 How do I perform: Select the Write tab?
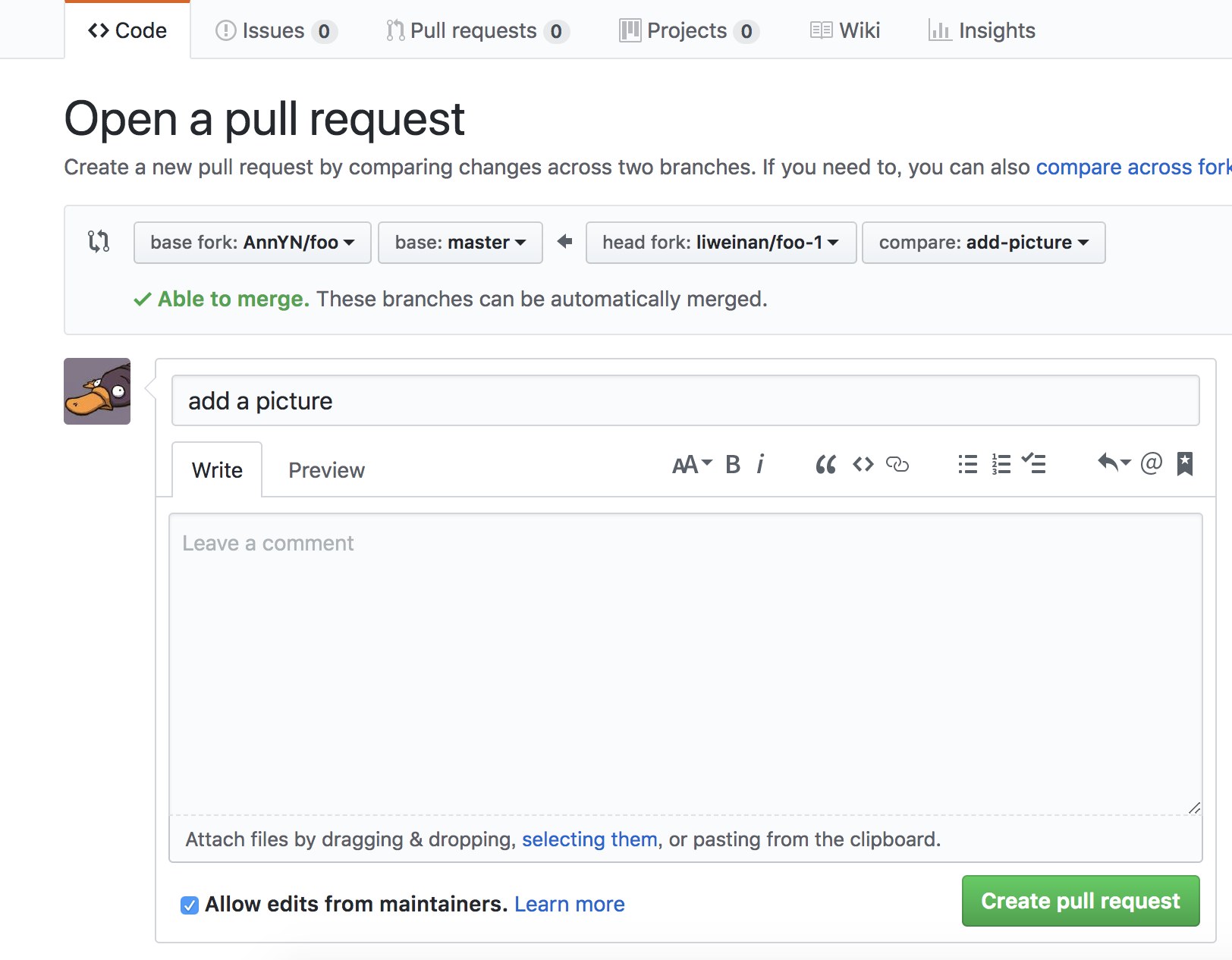click(x=217, y=470)
